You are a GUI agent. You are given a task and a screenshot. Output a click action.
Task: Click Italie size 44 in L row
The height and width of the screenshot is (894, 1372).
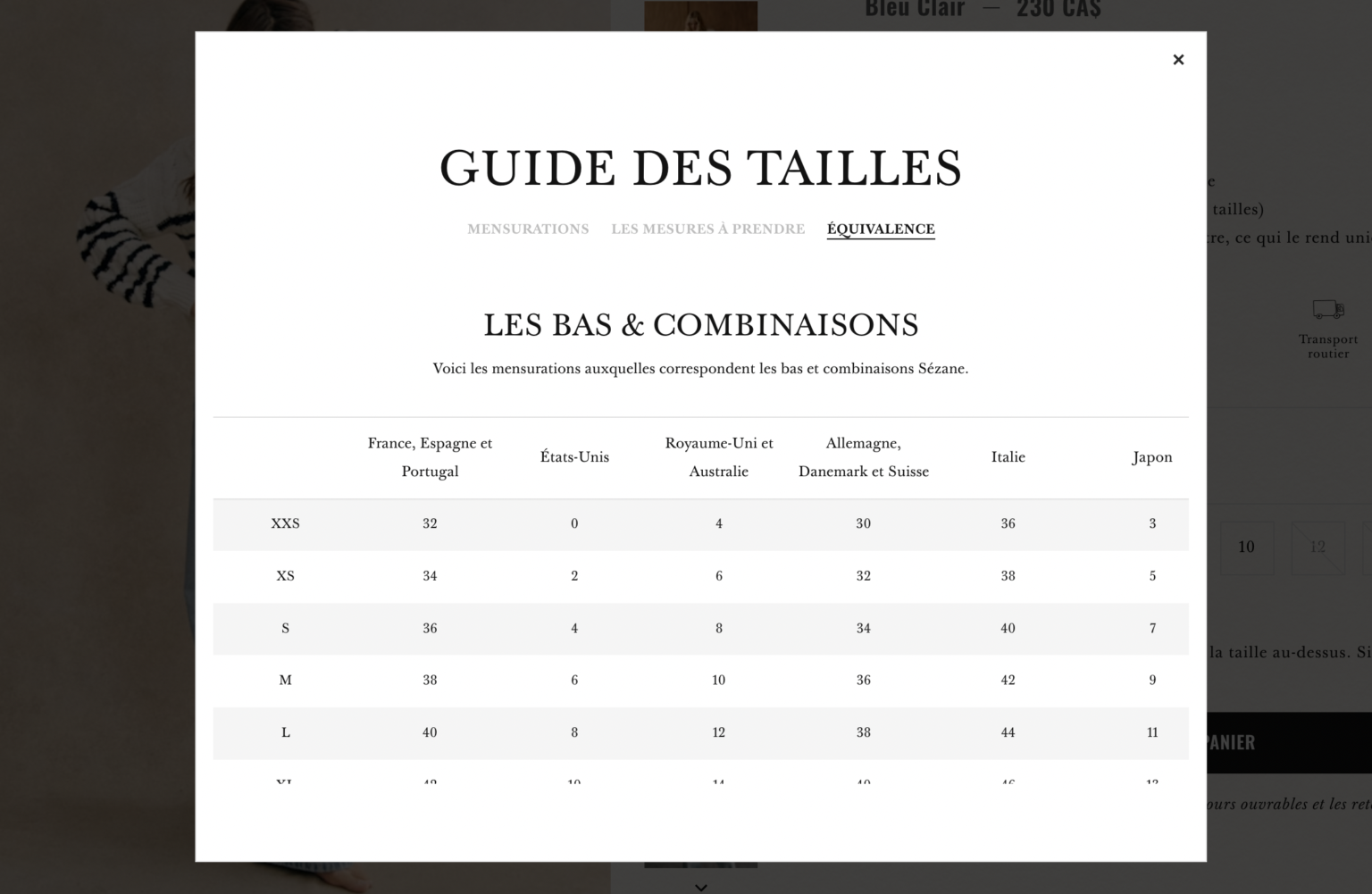pos(1008,733)
